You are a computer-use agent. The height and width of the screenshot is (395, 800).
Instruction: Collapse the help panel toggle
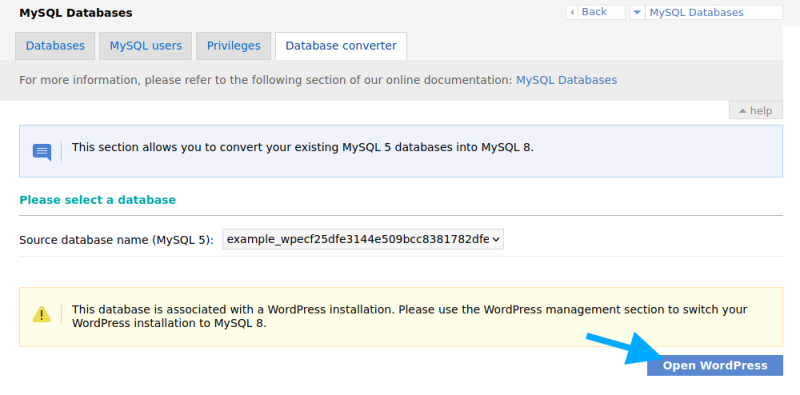point(756,111)
